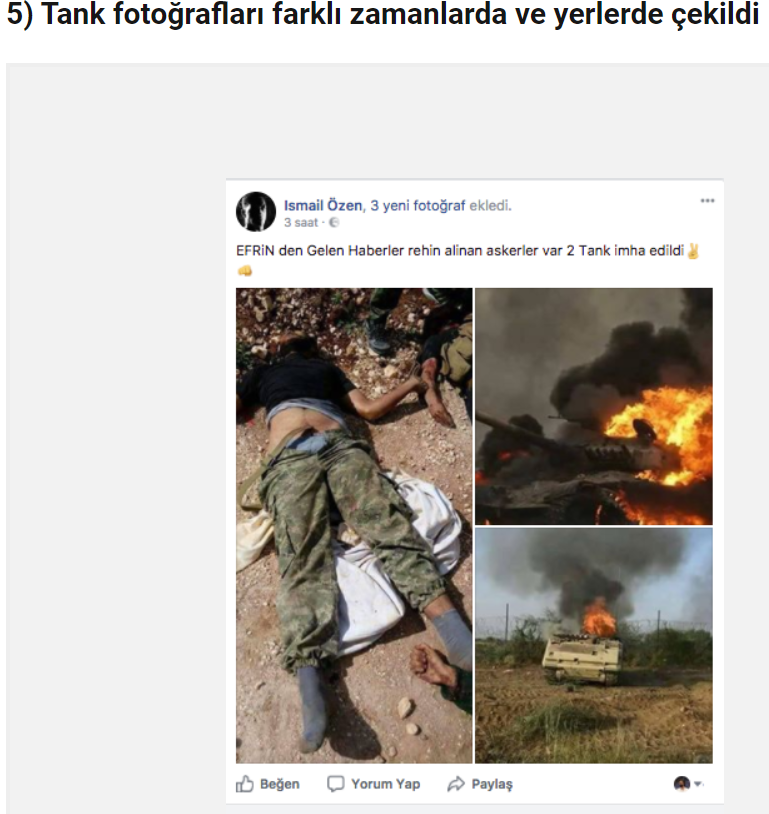Click the fist emoji under the post text

[245, 270]
